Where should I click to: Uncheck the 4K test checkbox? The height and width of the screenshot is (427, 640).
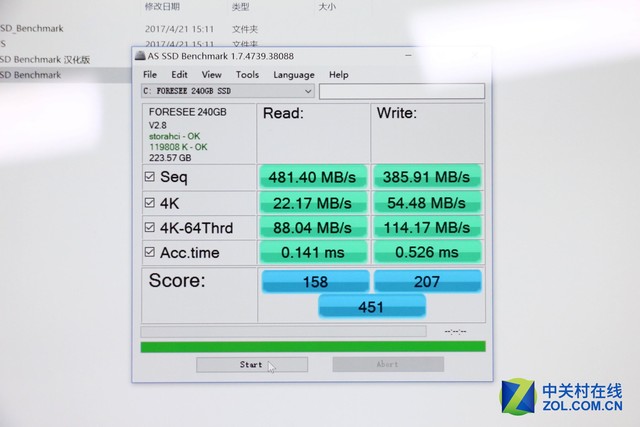pyautogui.click(x=150, y=202)
